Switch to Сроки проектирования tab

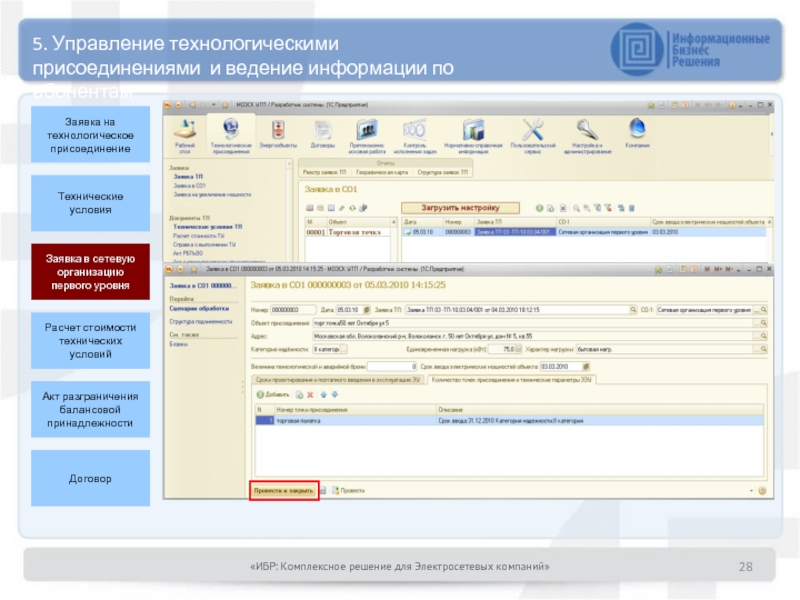[338, 379]
